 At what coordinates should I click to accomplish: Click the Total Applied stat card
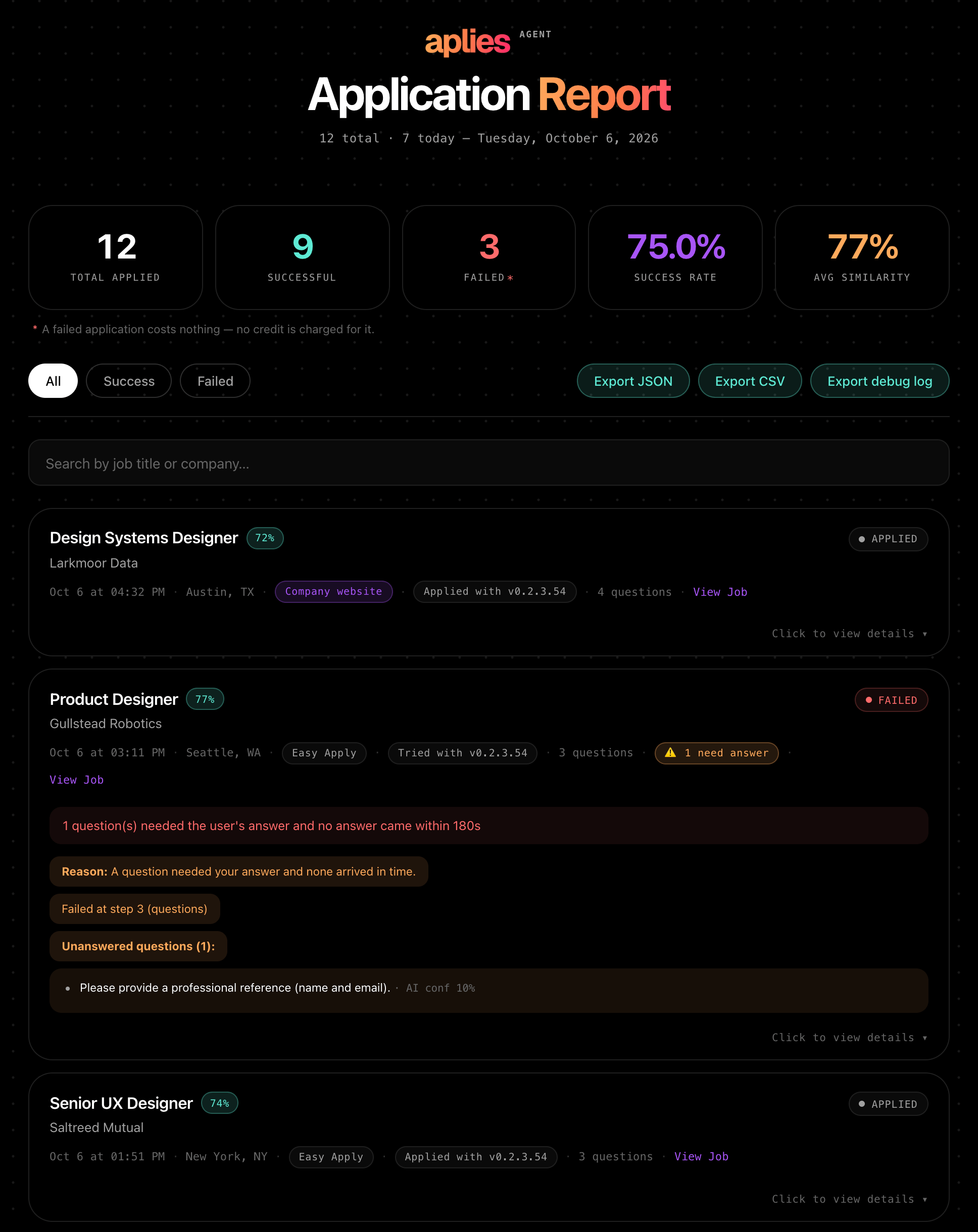pyautogui.click(x=116, y=257)
